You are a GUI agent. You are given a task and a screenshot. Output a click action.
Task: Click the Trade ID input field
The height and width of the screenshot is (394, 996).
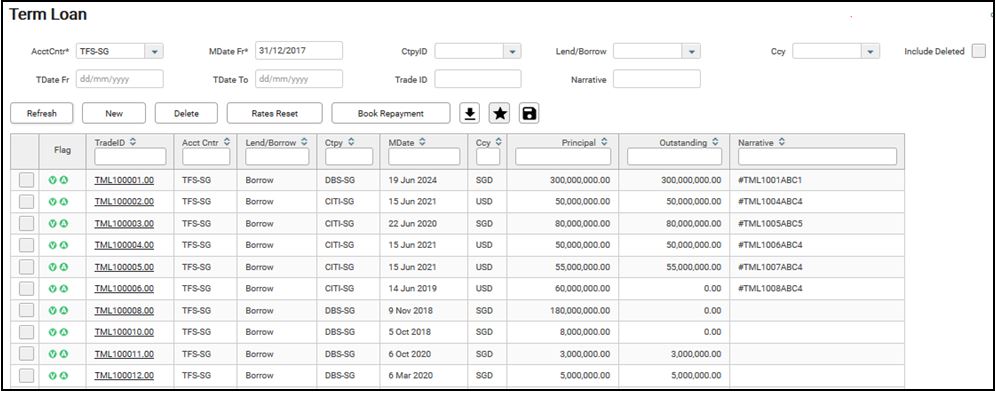pyautogui.click(x=478, y=79)
